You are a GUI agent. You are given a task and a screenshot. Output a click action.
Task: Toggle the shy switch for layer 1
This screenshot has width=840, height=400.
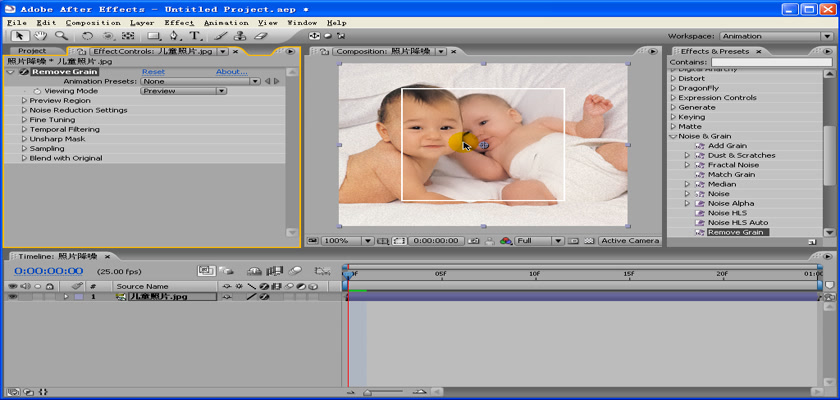click(227, 297)
